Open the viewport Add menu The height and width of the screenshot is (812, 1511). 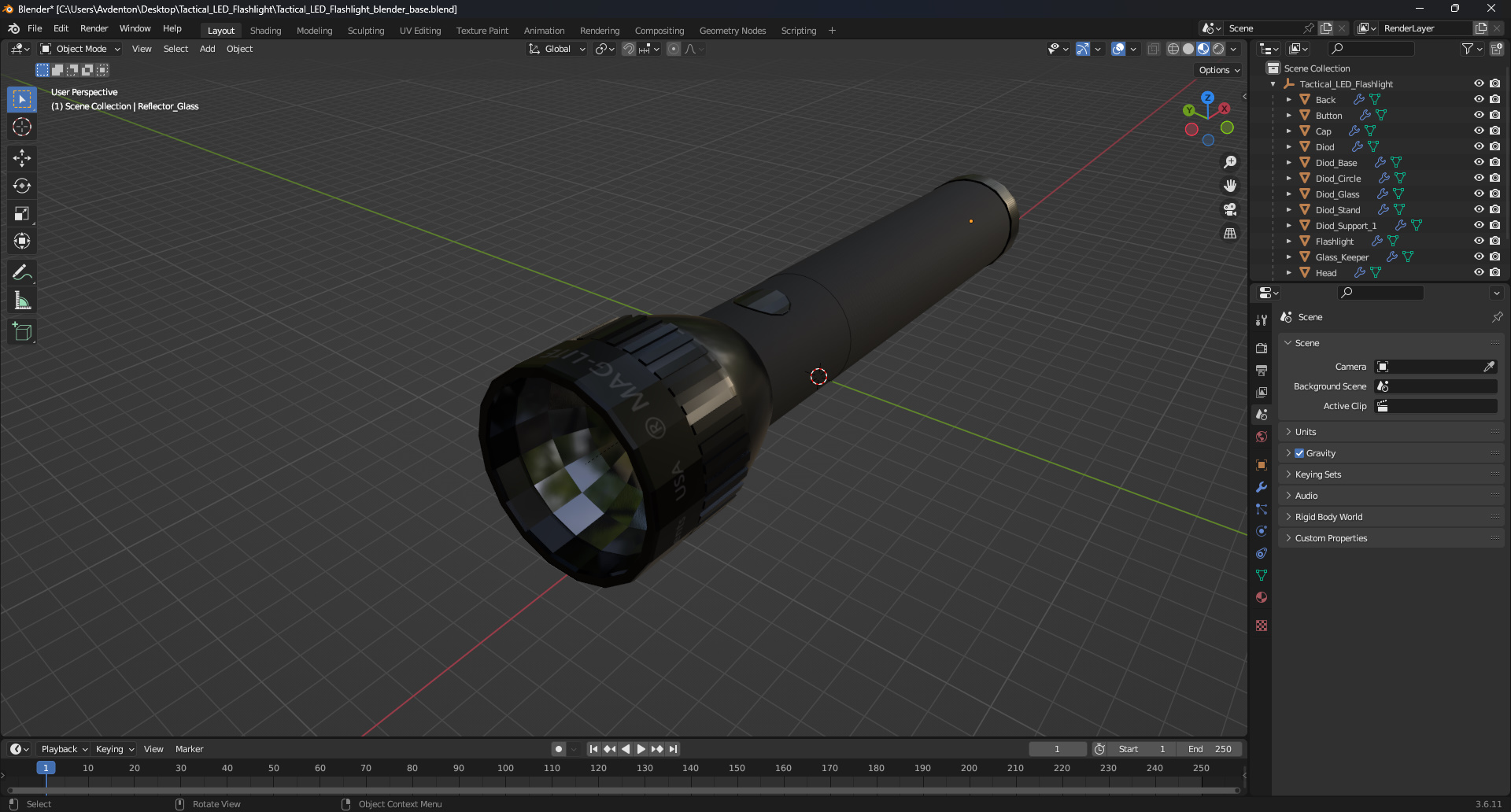point(207,49)
